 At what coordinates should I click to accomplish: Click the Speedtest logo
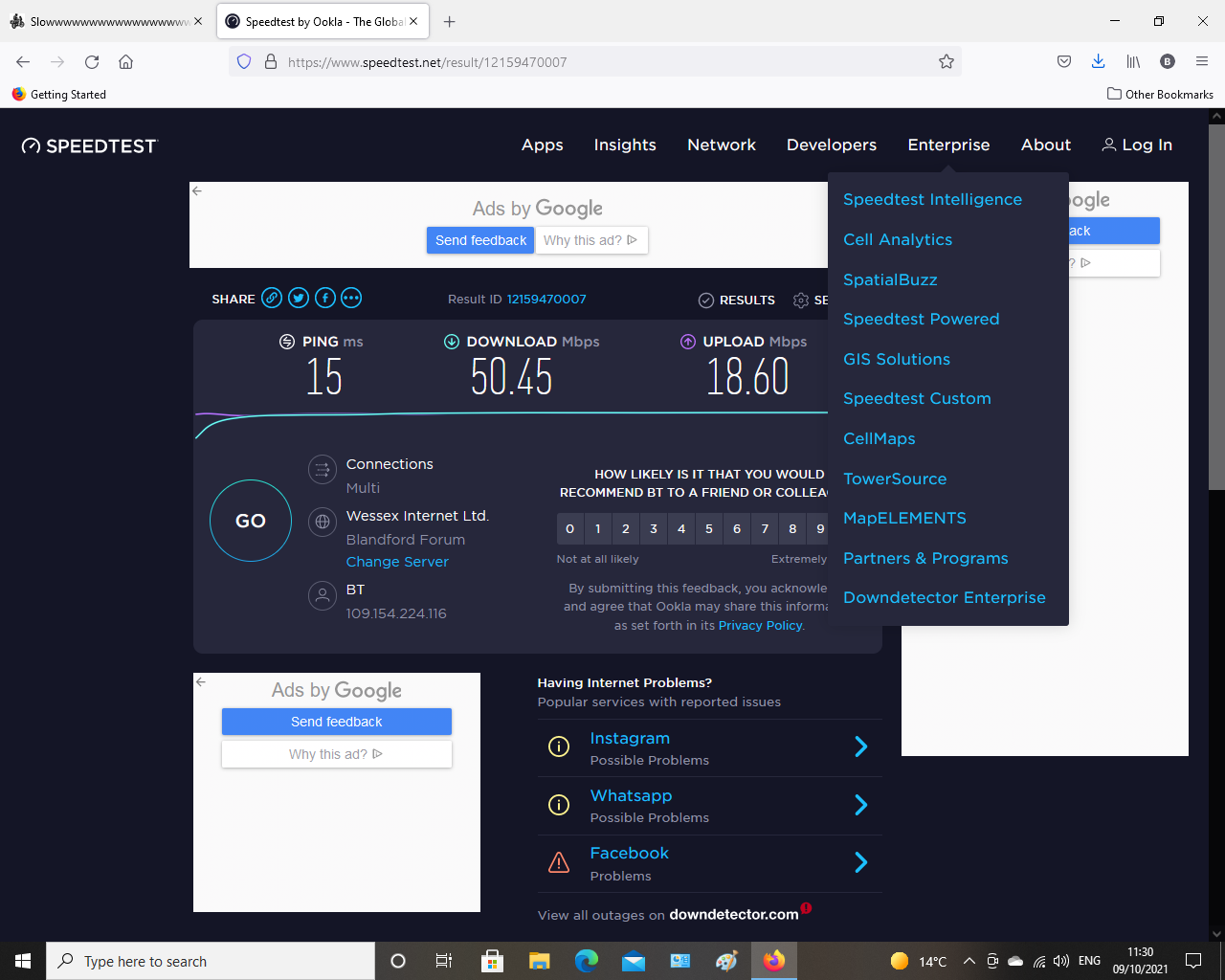[89, 145]
